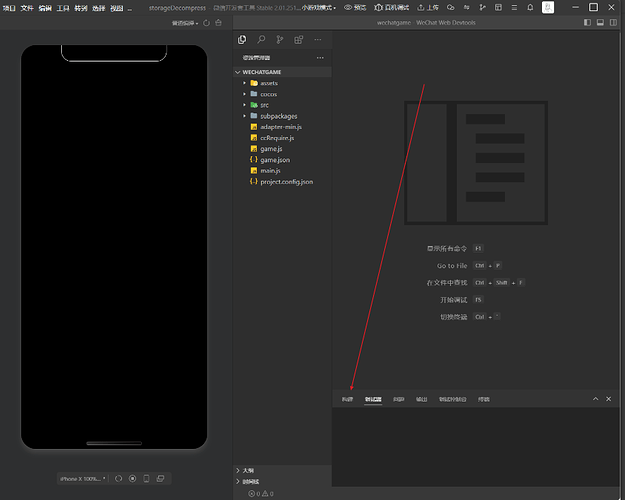Close the bottom debugger panel
The width and height of the screenshot is (625, 500).
pos(609,399)
